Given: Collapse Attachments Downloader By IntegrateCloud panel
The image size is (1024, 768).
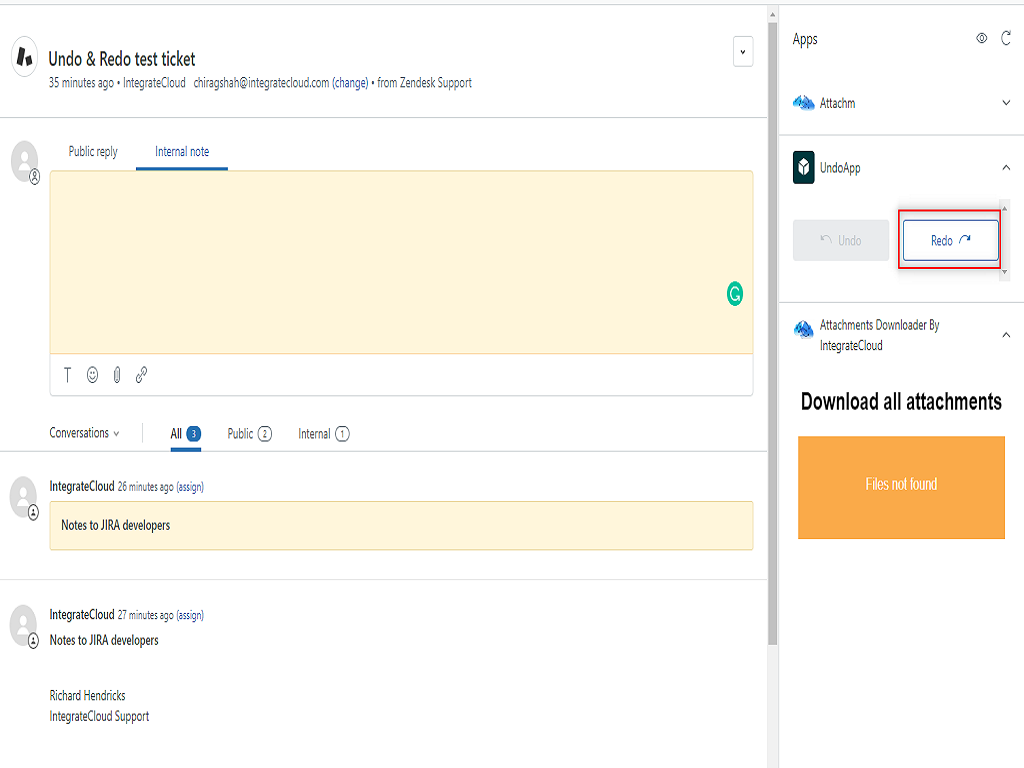Looking at the screenshot, I should tap(1006, 335).
